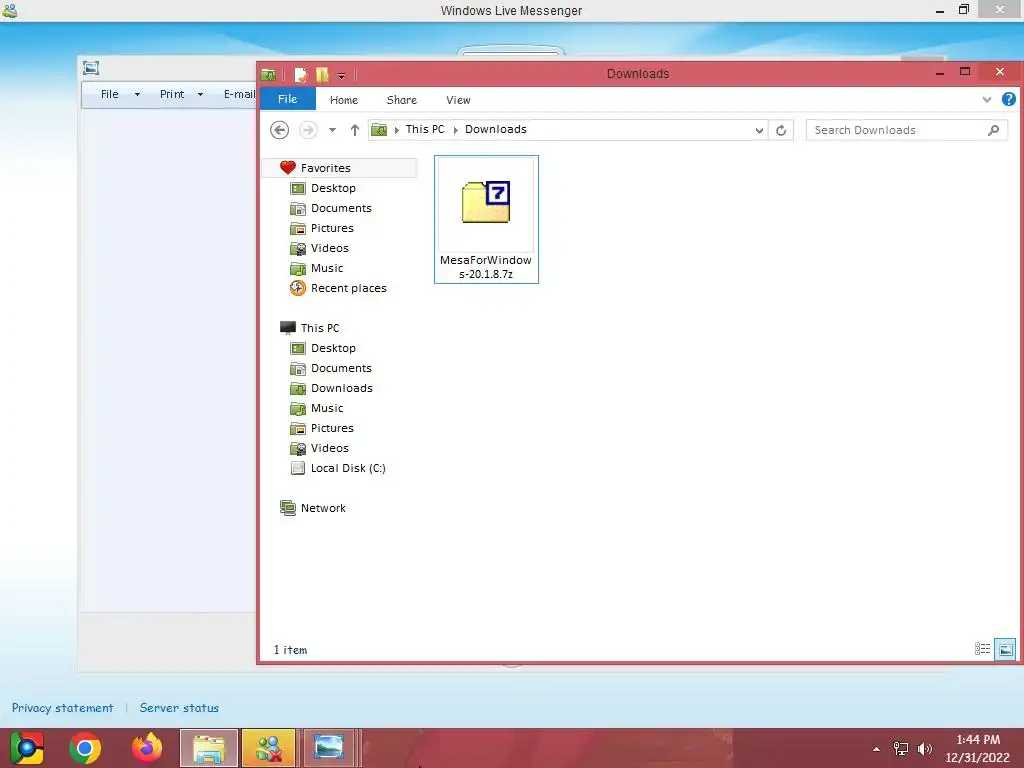Click E-mail in photo viewer toolbar
1024x768 pixels.
coord(239,94)
